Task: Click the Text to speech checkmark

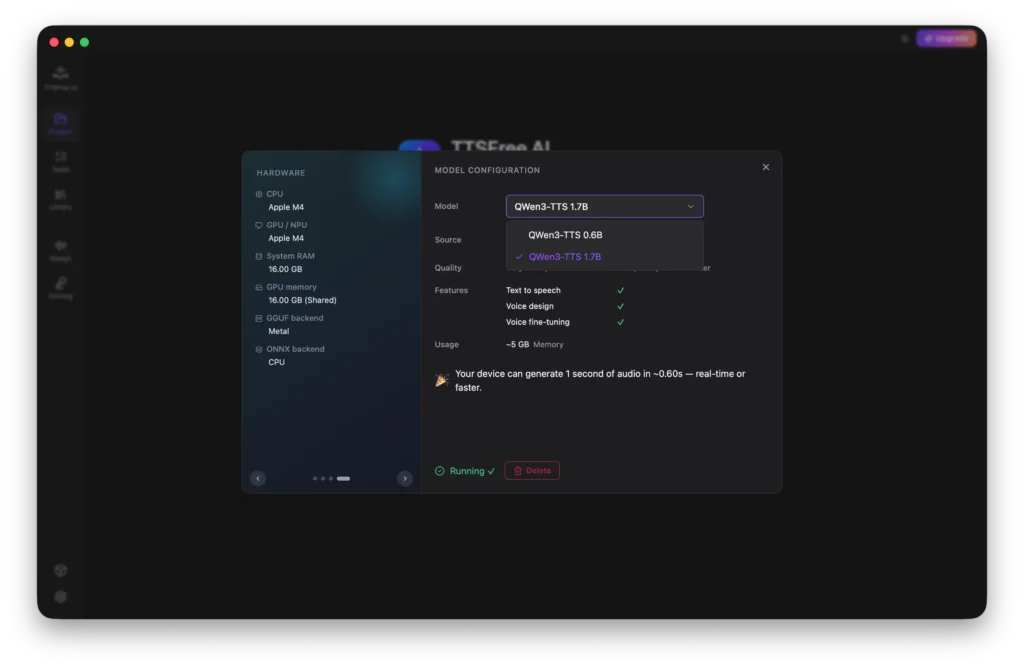Action: 620,291
